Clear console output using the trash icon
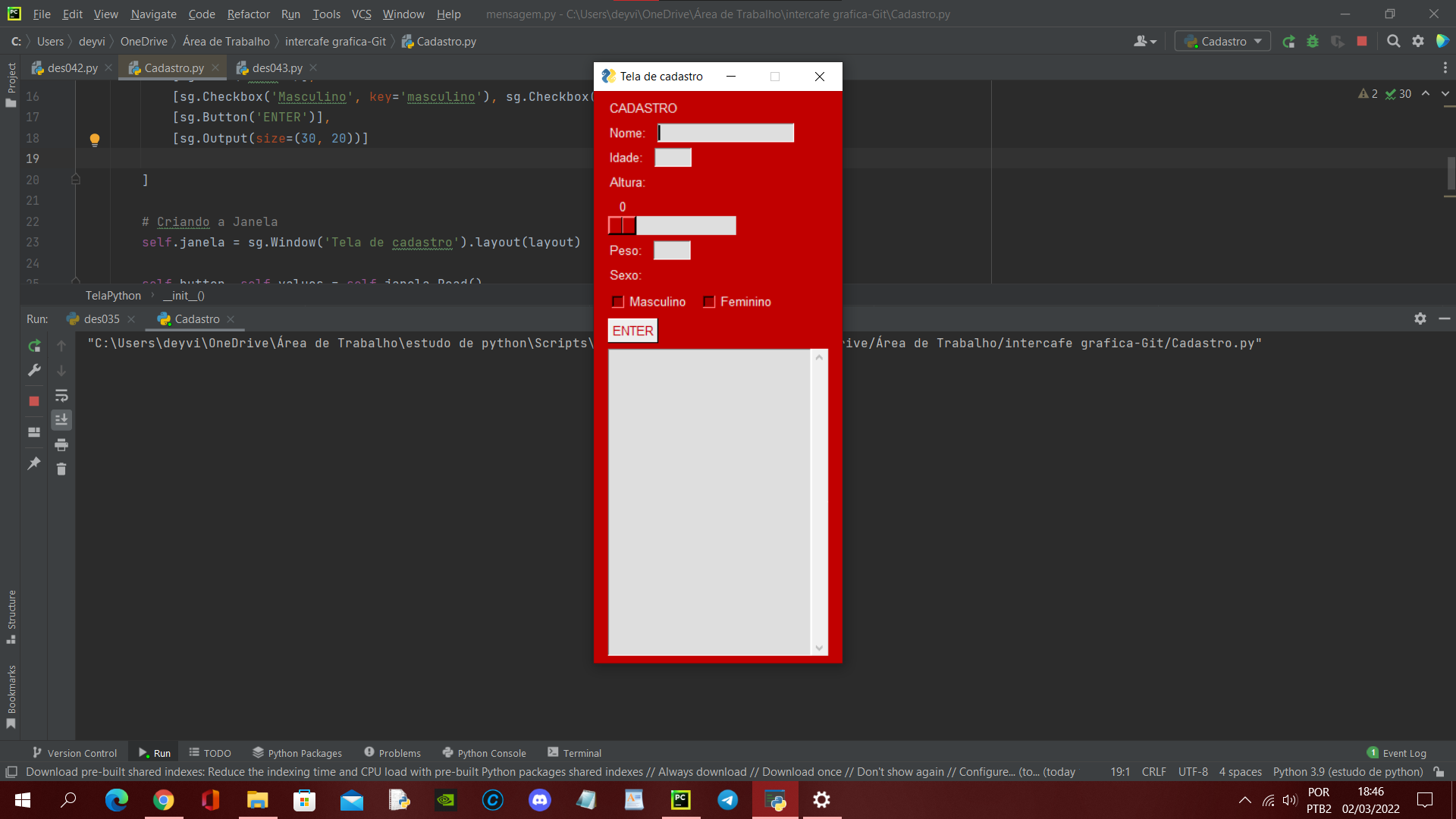1456x819 pixels. tap(61, 469)
